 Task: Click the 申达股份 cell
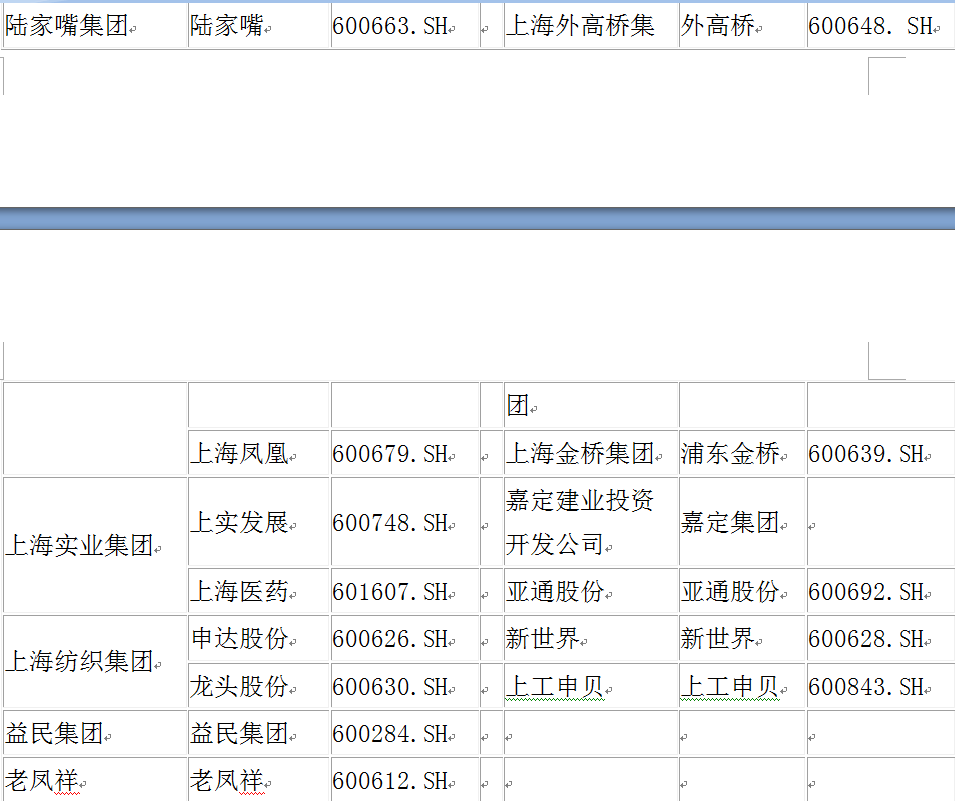coord(259,638)
